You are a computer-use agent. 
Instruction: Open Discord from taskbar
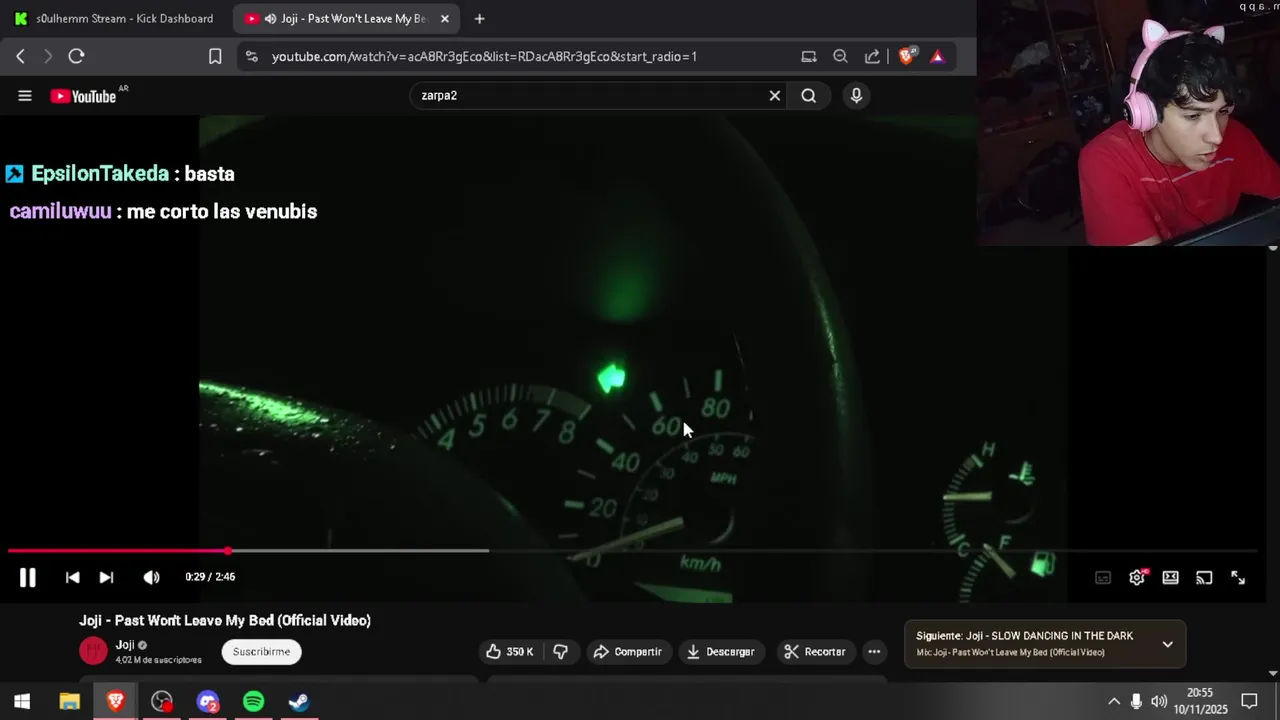tap(207, 702)
